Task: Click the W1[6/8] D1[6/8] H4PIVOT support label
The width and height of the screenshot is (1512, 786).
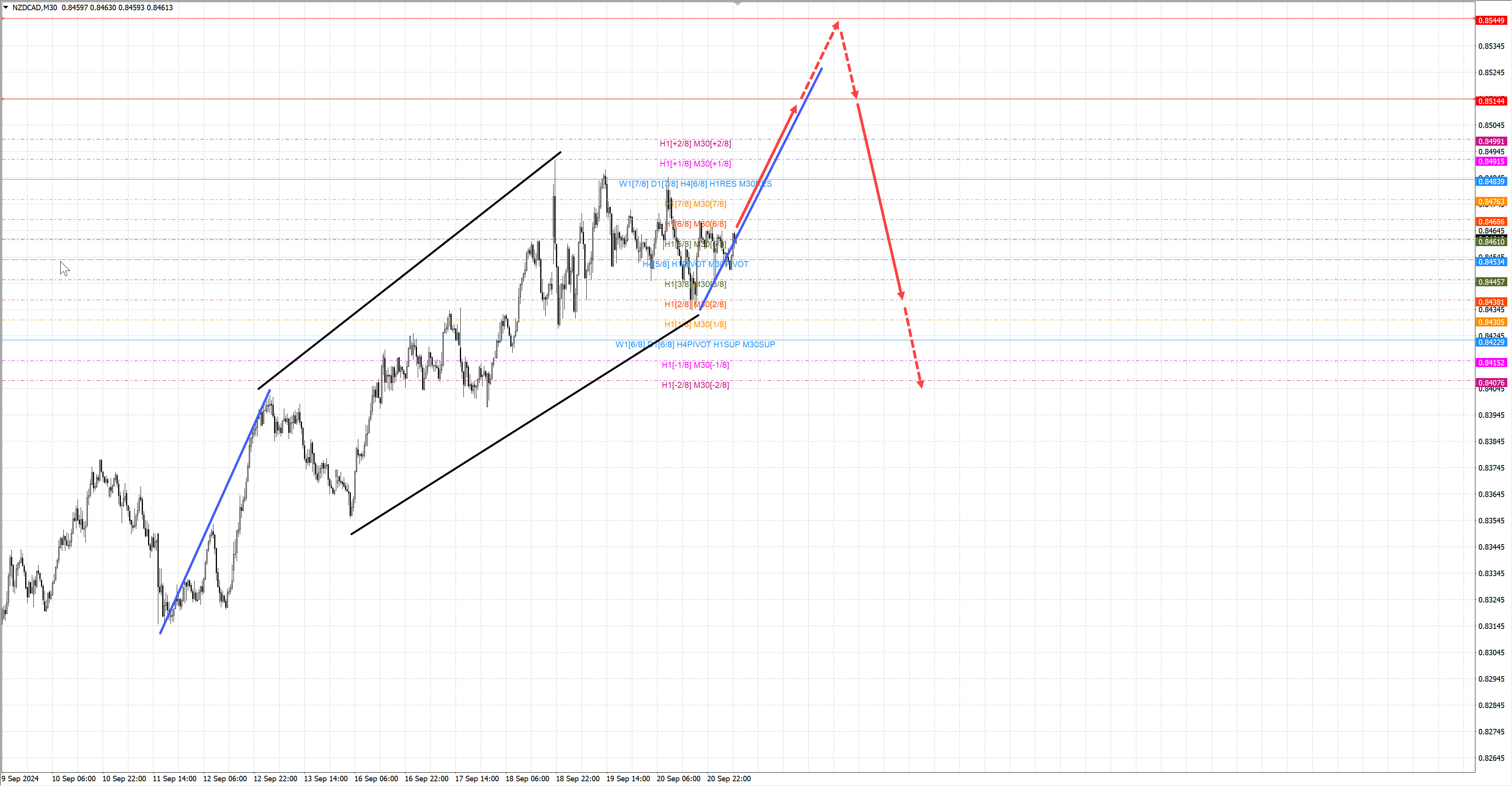Action: (x=695, y=345)
